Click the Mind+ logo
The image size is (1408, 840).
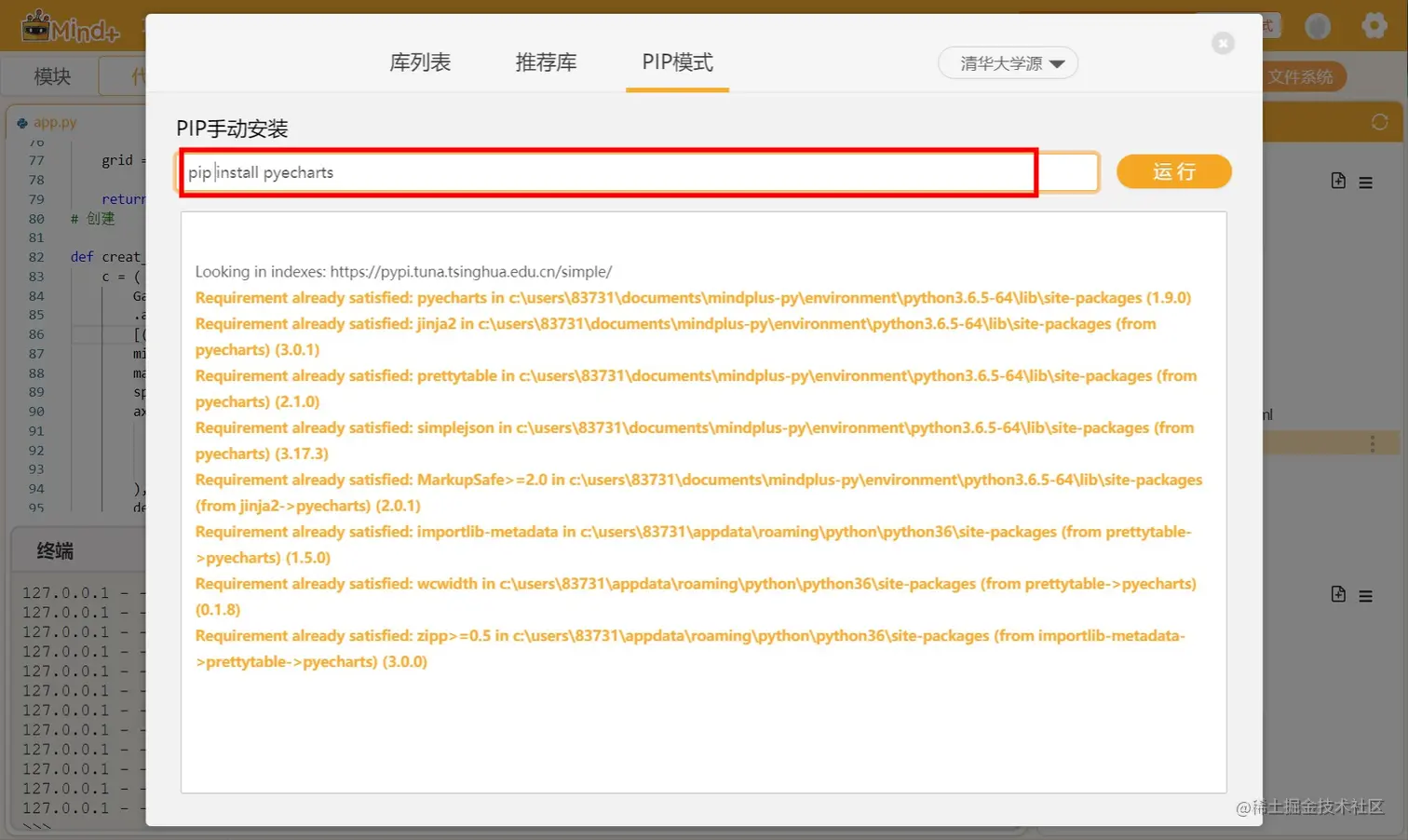pos(71,26)
